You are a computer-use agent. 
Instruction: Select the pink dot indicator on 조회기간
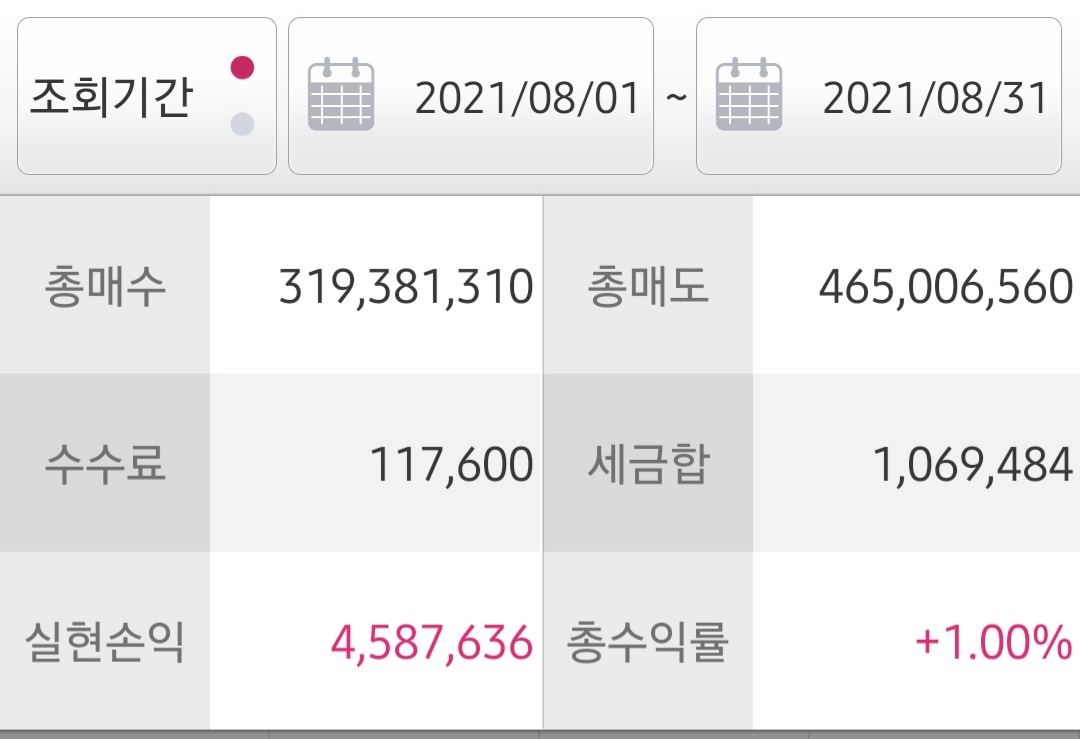[x=242, y=68]
